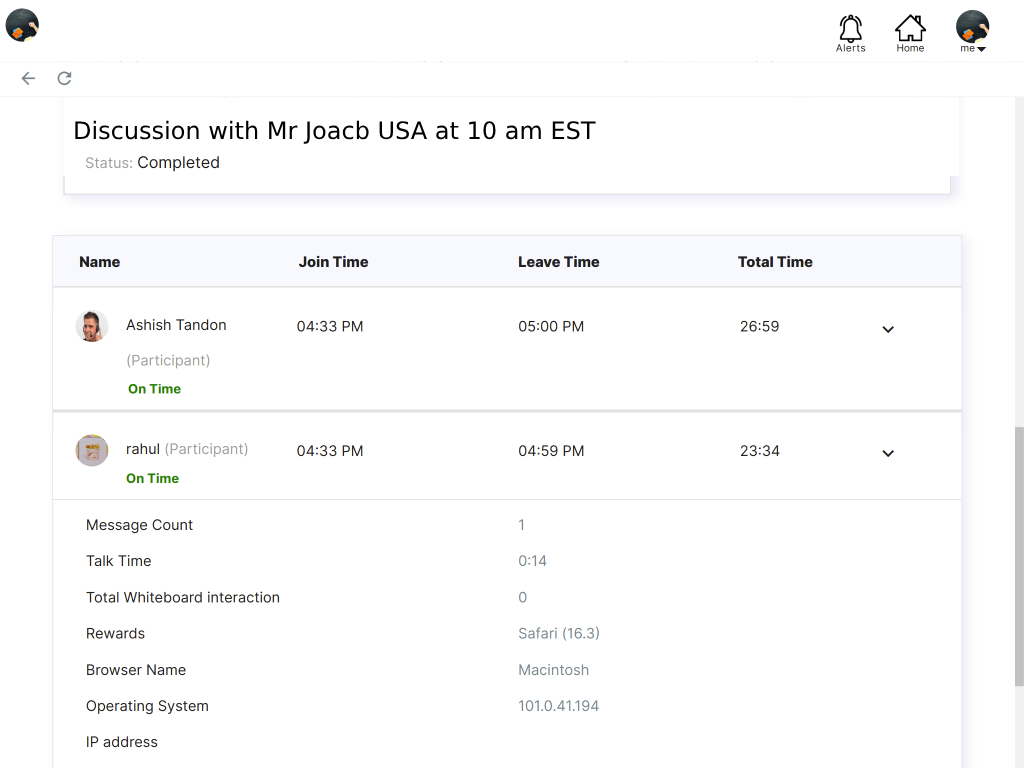Viewport: 1024px width, 768px height.
Task: Click the Join Time column header
Action: click(333, 262)
